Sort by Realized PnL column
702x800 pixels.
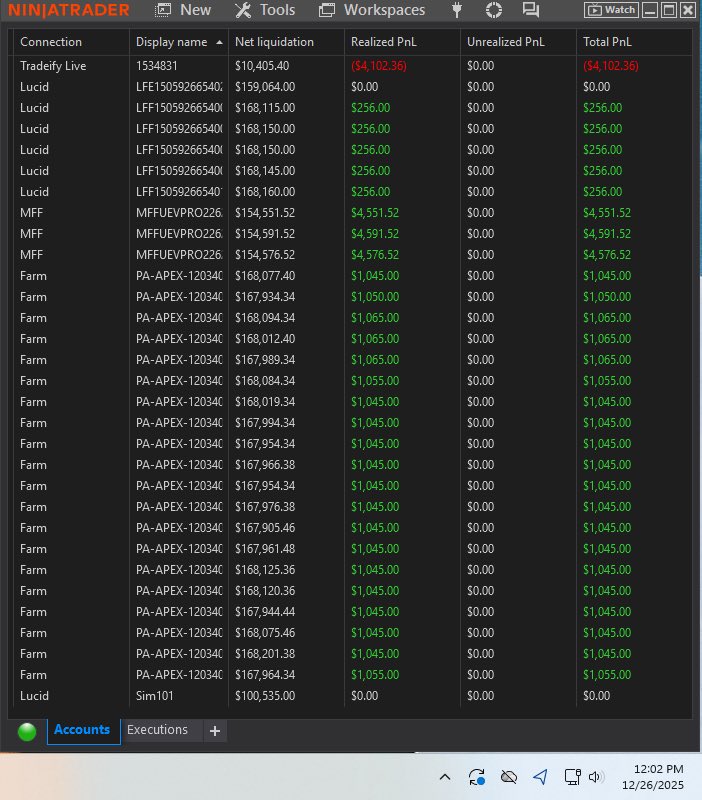pyautogui.click(x=384, y=42)
